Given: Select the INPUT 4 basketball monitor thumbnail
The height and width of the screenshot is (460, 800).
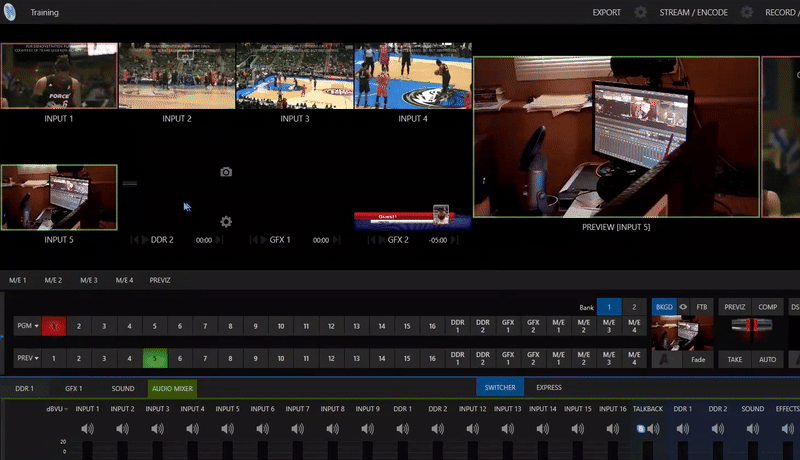Looking at the screenshot, I should pos(413,75).
